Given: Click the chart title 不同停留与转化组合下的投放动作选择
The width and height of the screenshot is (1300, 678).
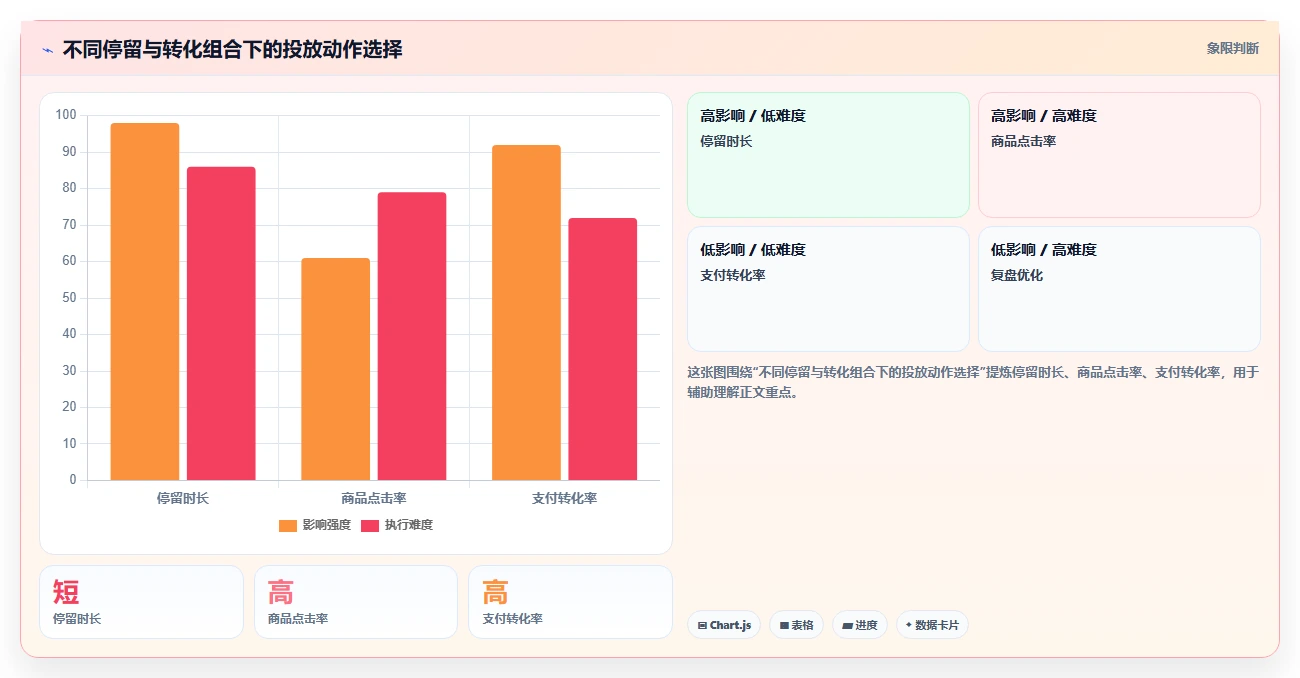Looking at the screenshot, I should pos(233,49).
